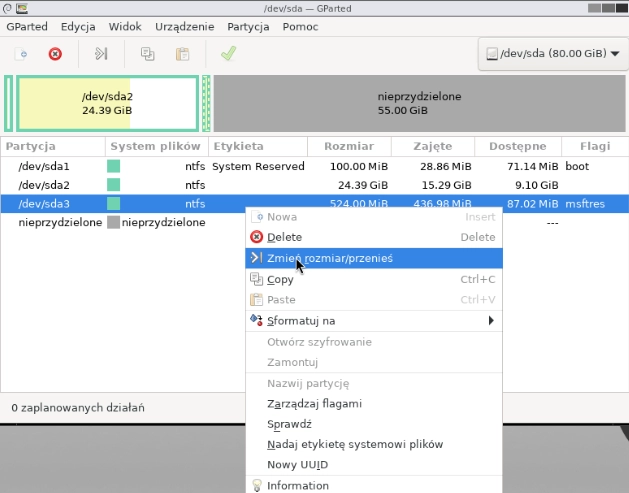
Task: Click the GParted window icon in title bar
Action: point(9,8)
